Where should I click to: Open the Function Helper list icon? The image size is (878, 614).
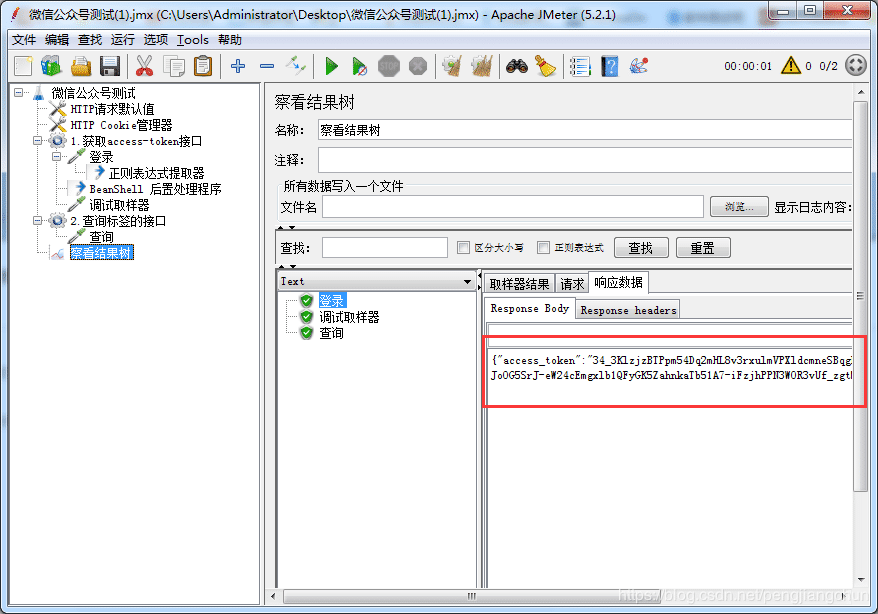[x=580, y=66]
